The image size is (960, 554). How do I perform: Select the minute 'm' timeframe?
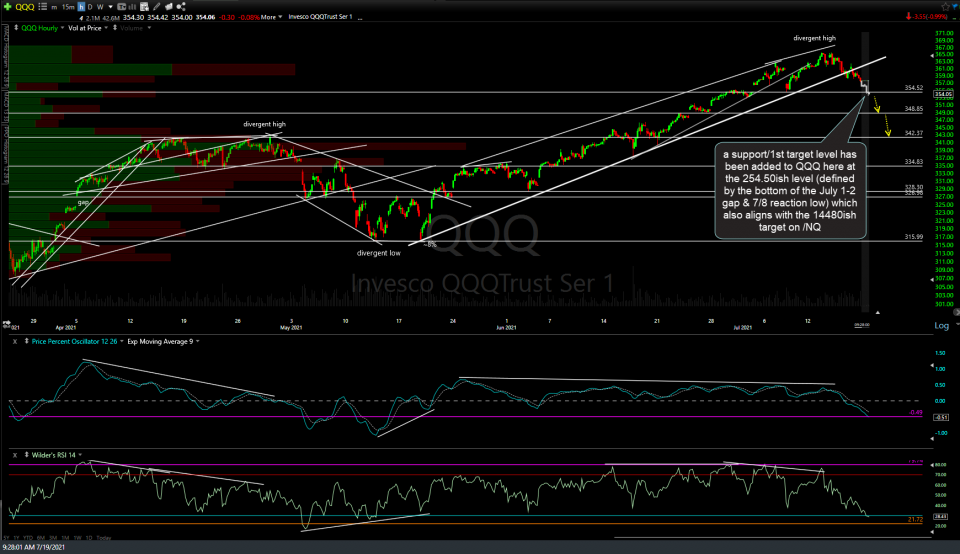pyautogui.click(x=54, y=7)
